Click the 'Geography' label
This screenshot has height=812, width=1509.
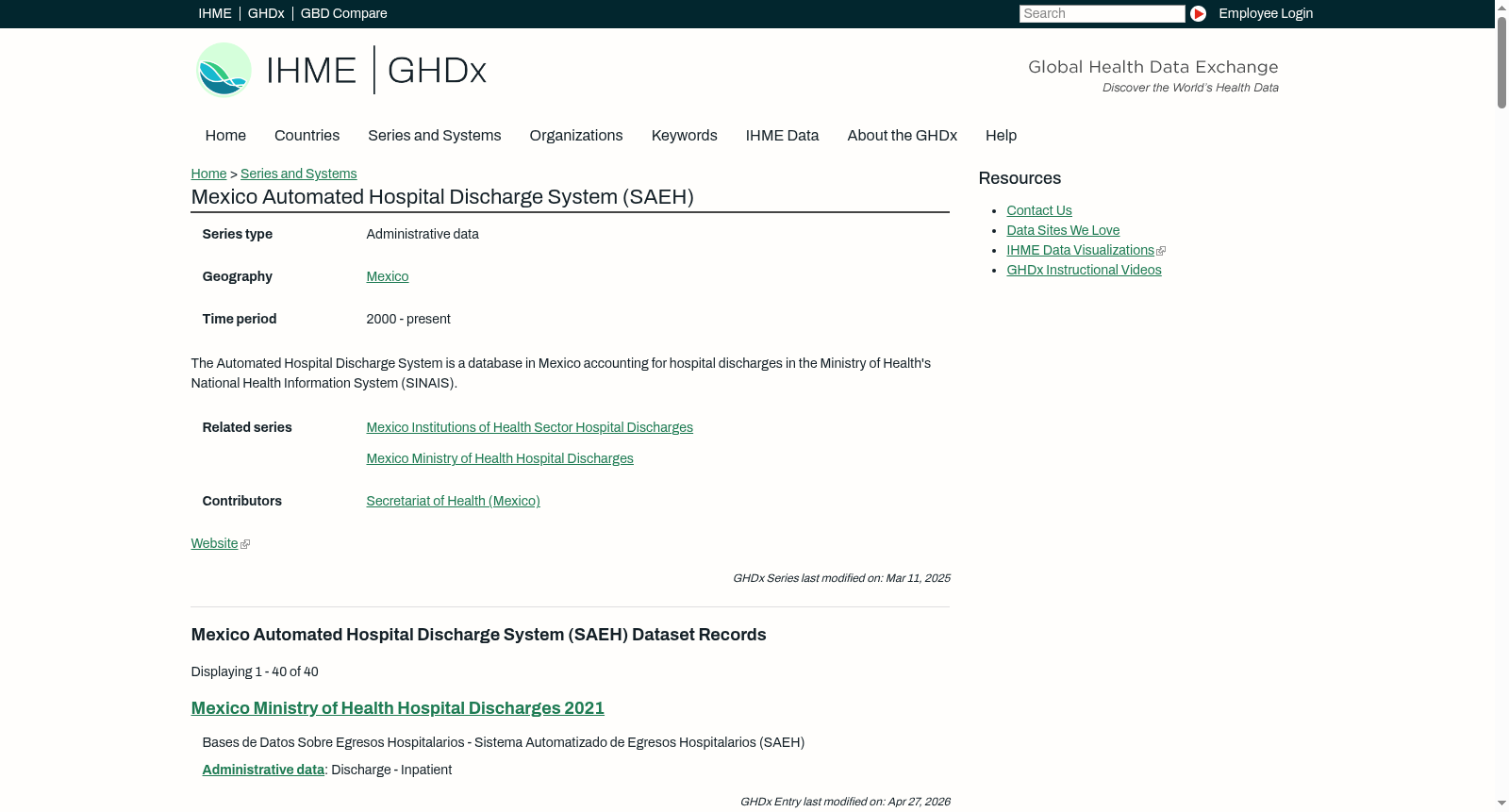point(238,276)
